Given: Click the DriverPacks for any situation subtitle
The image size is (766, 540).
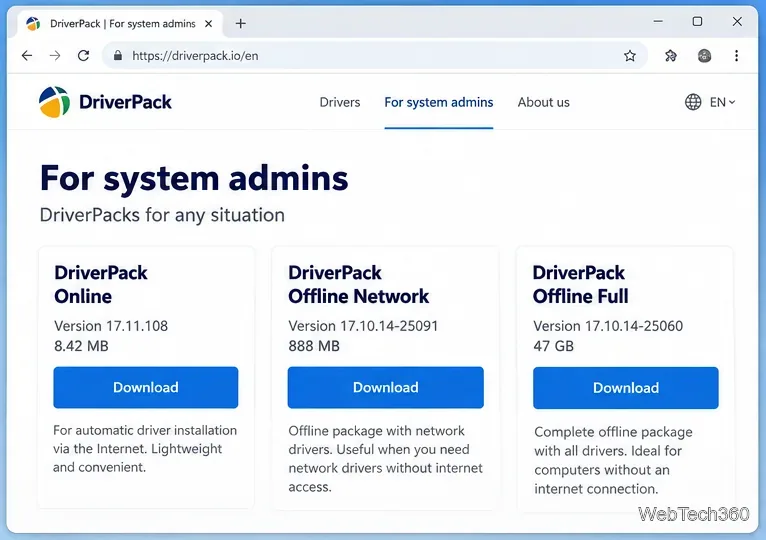Looking at the screenshot, I should click(162, 215).
